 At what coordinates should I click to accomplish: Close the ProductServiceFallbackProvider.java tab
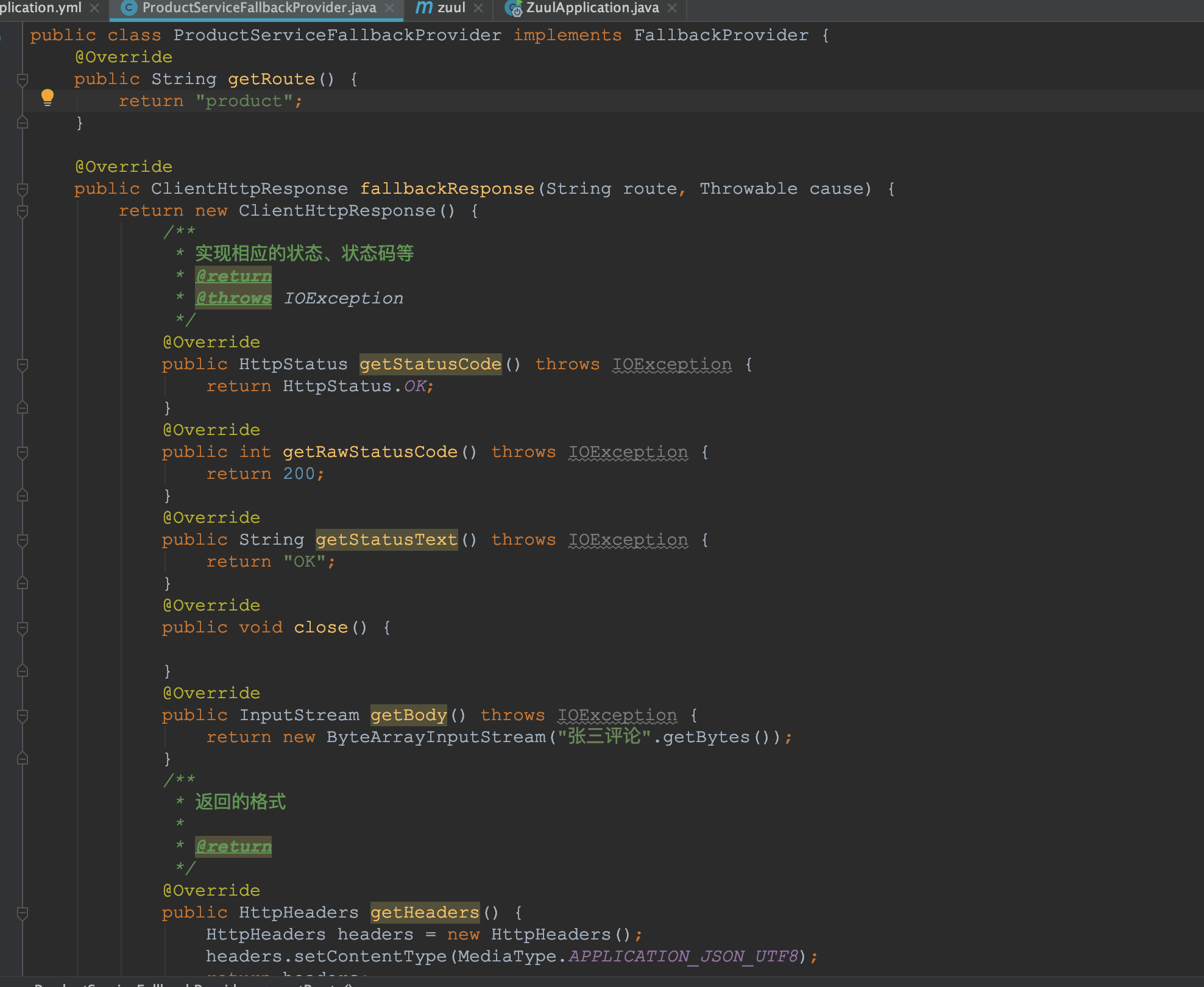click(390, 8)
